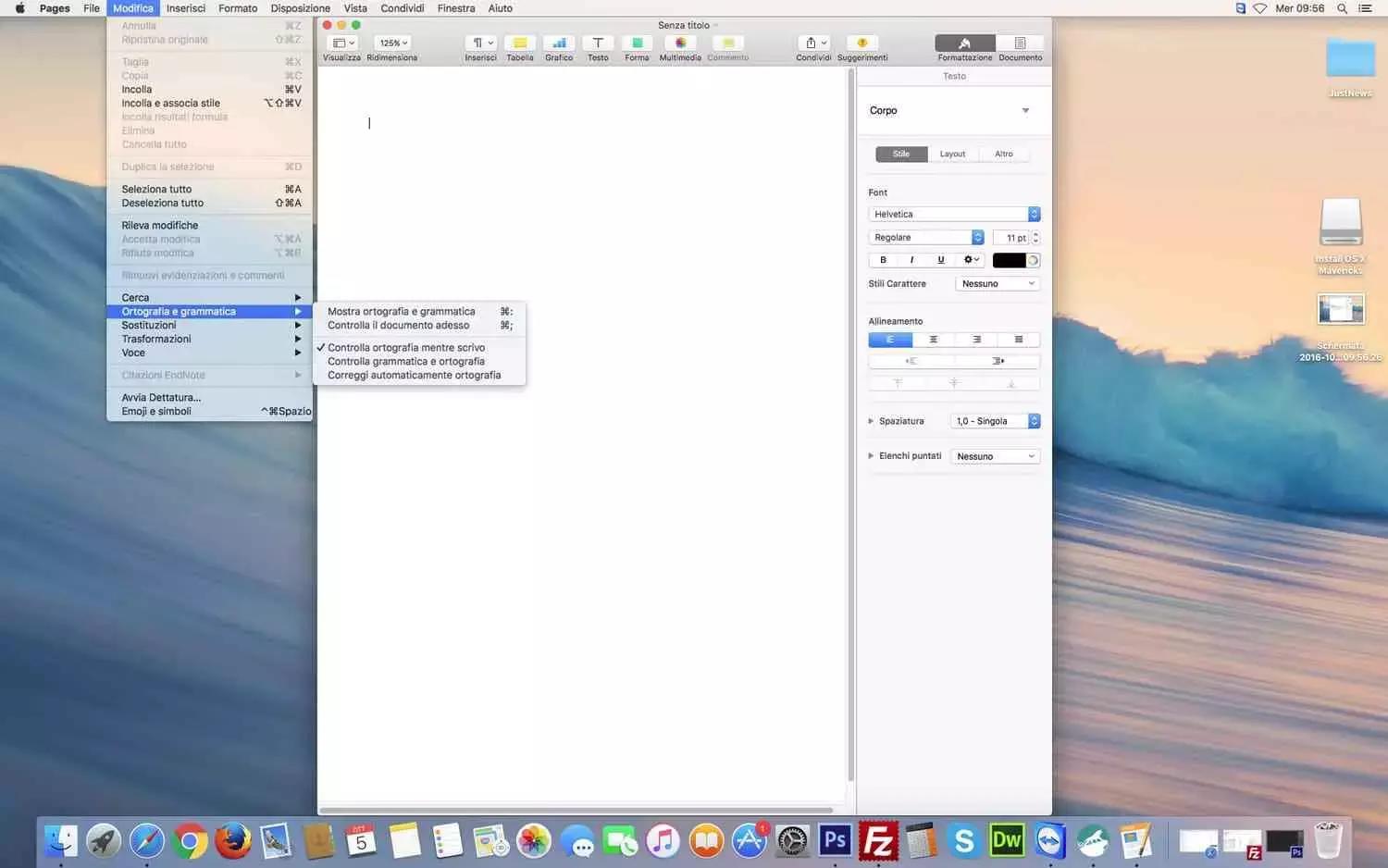
Task: Choose Seleziona tutto from the menu
Action: click(156, 189)
